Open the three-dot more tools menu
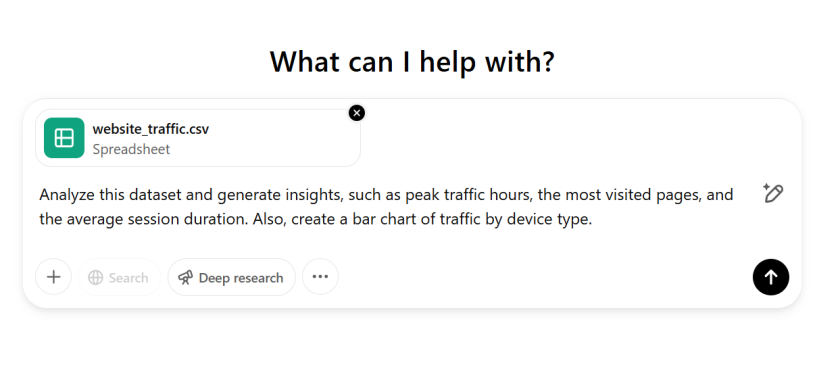This screenshot has width=840, height=367. (320, 277)
